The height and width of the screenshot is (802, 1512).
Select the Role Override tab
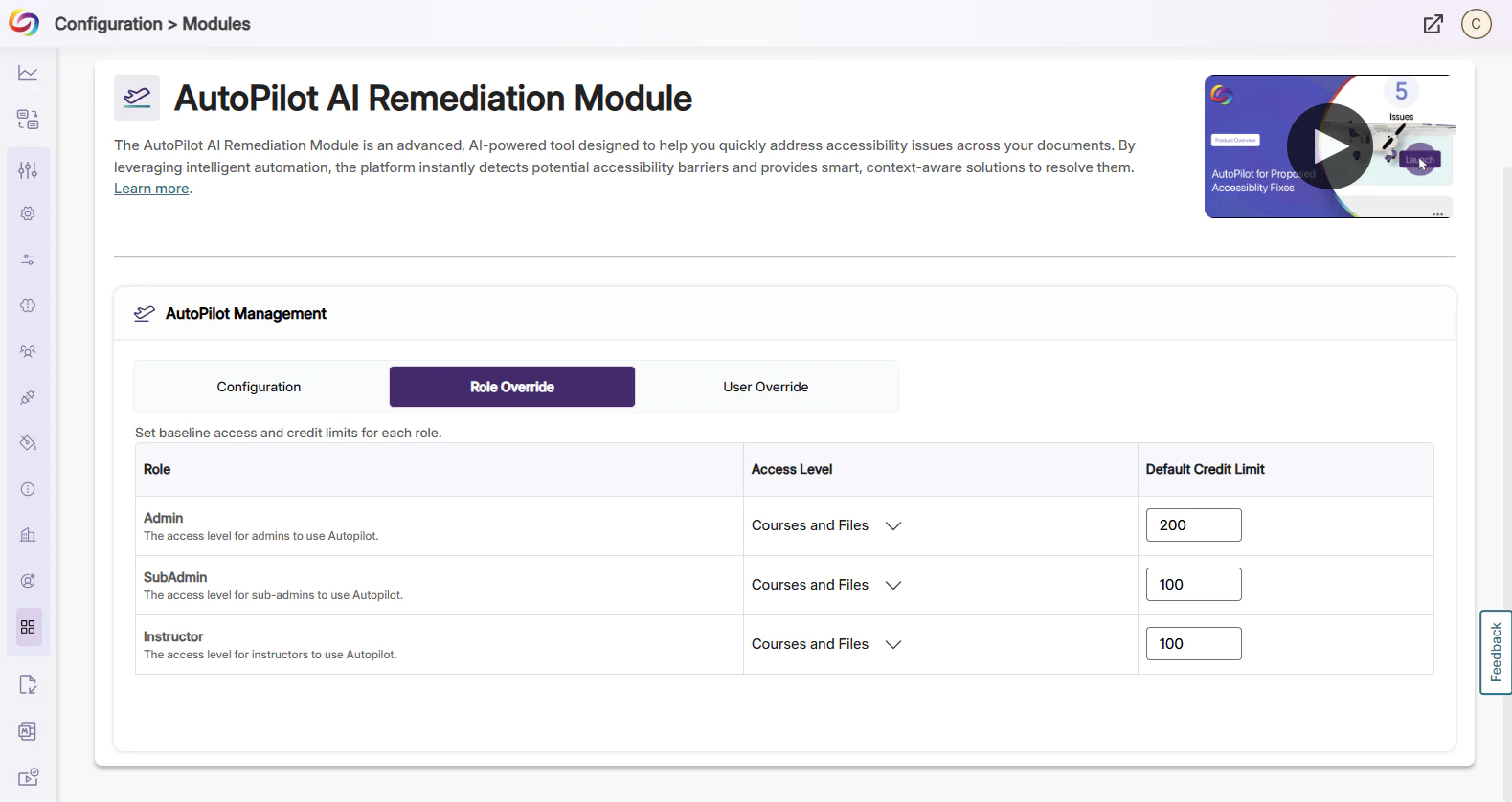point(512,387)
